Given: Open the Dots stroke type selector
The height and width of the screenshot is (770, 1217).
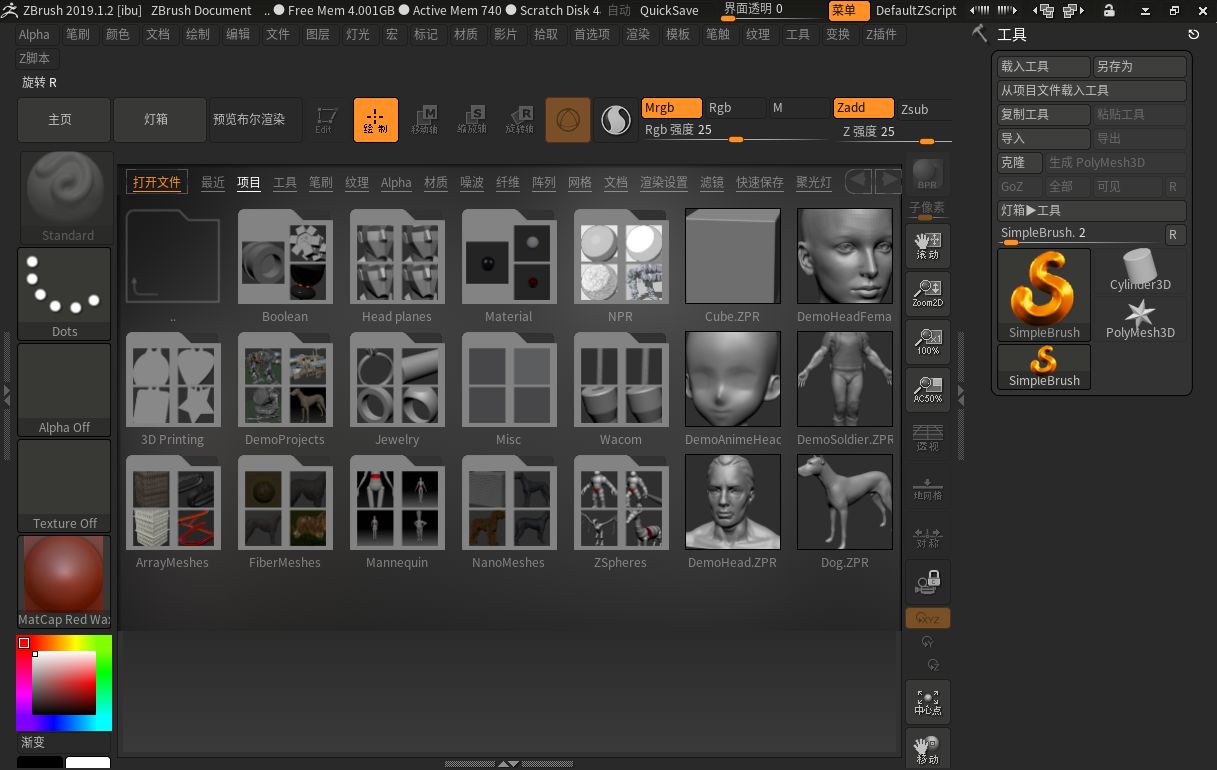Looking at the screenshot, I should [64, 293].
